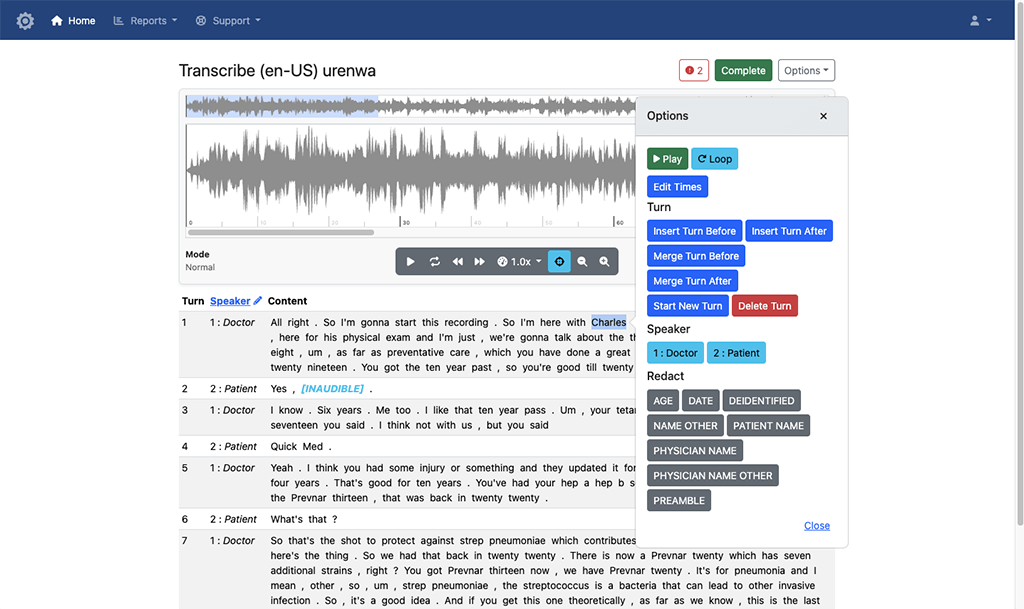
Task: Open the Support menu
Action: click(228, 20)
